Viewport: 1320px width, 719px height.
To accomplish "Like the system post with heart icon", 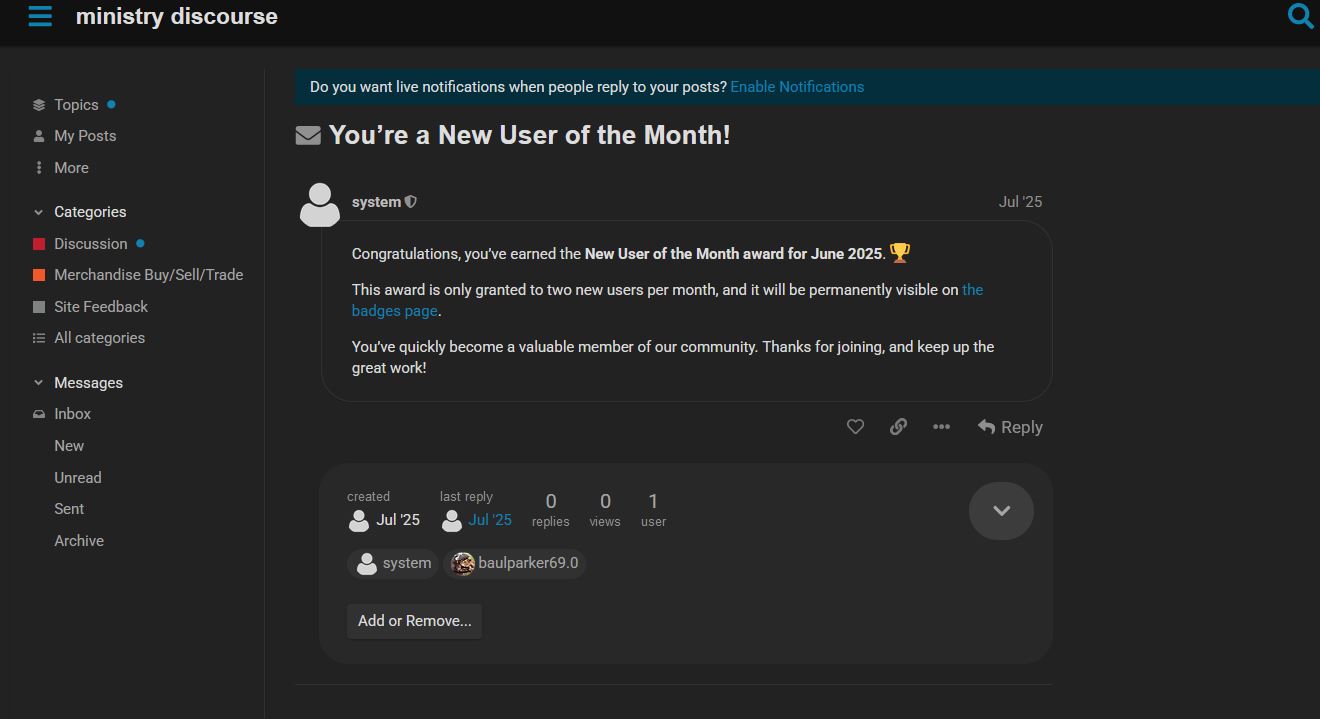I will coord(855,427).
